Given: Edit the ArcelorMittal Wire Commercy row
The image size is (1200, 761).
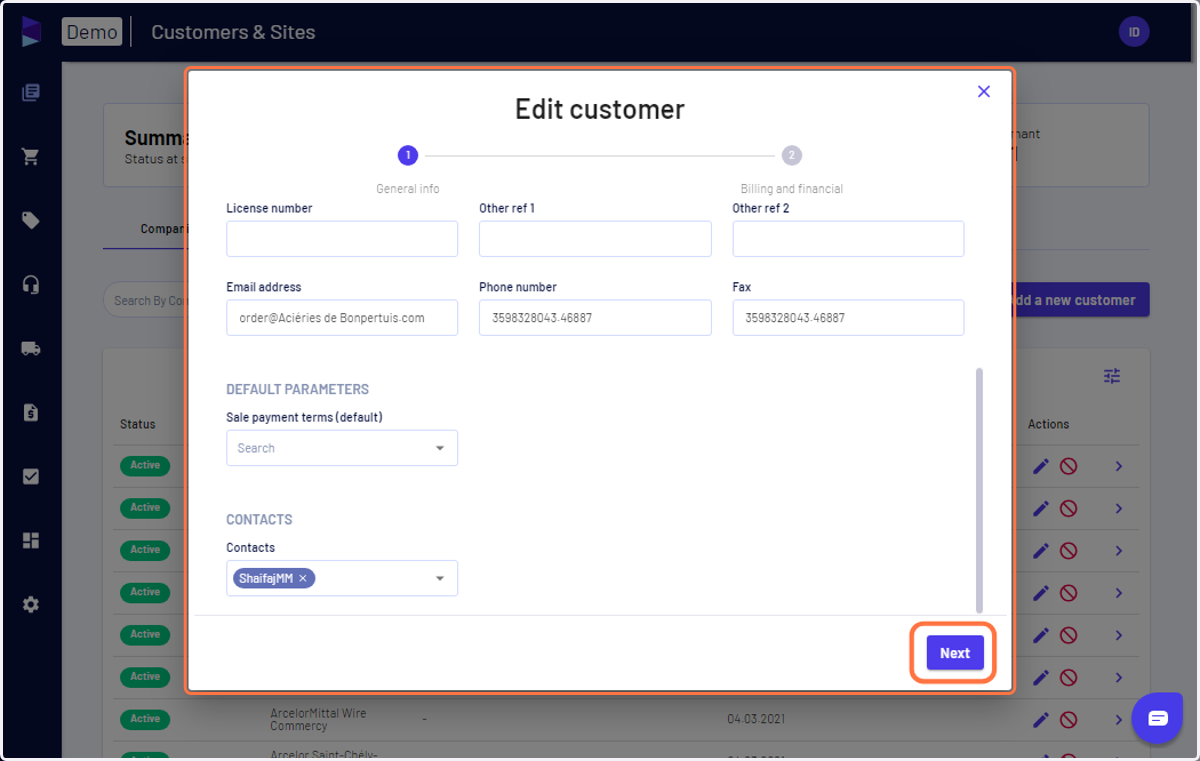Looking at the screenshot, I should (x=1041, y=720).
